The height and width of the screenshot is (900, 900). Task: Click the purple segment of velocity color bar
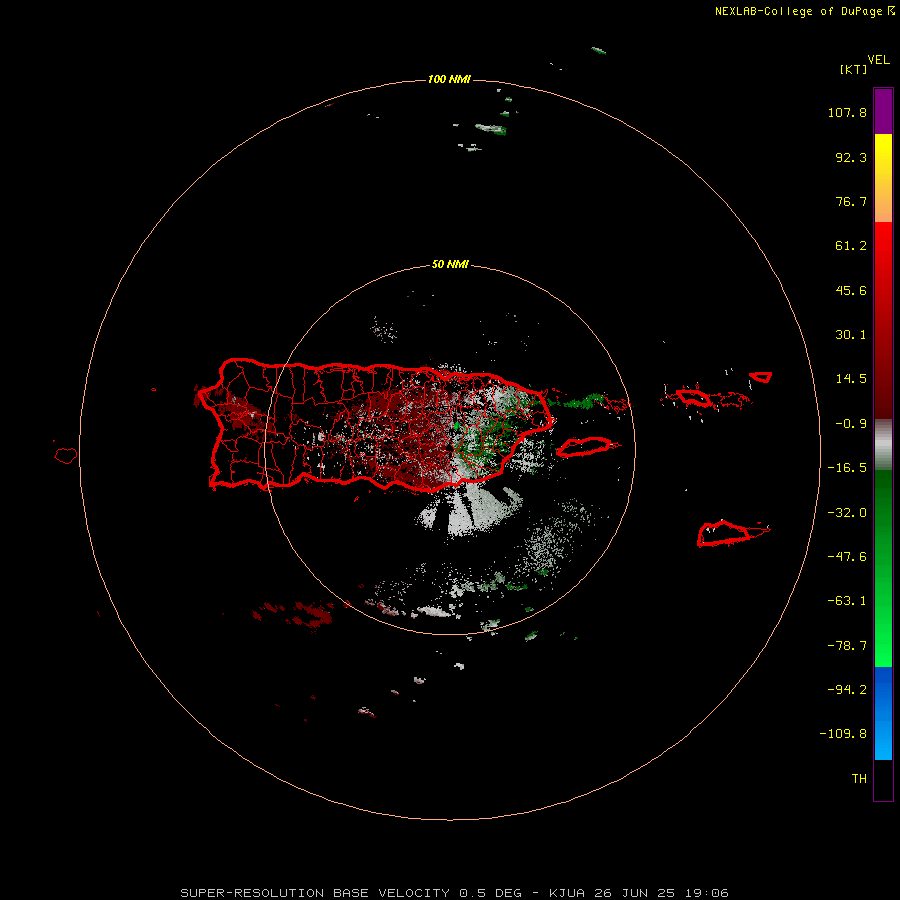(x=883, y=111)
